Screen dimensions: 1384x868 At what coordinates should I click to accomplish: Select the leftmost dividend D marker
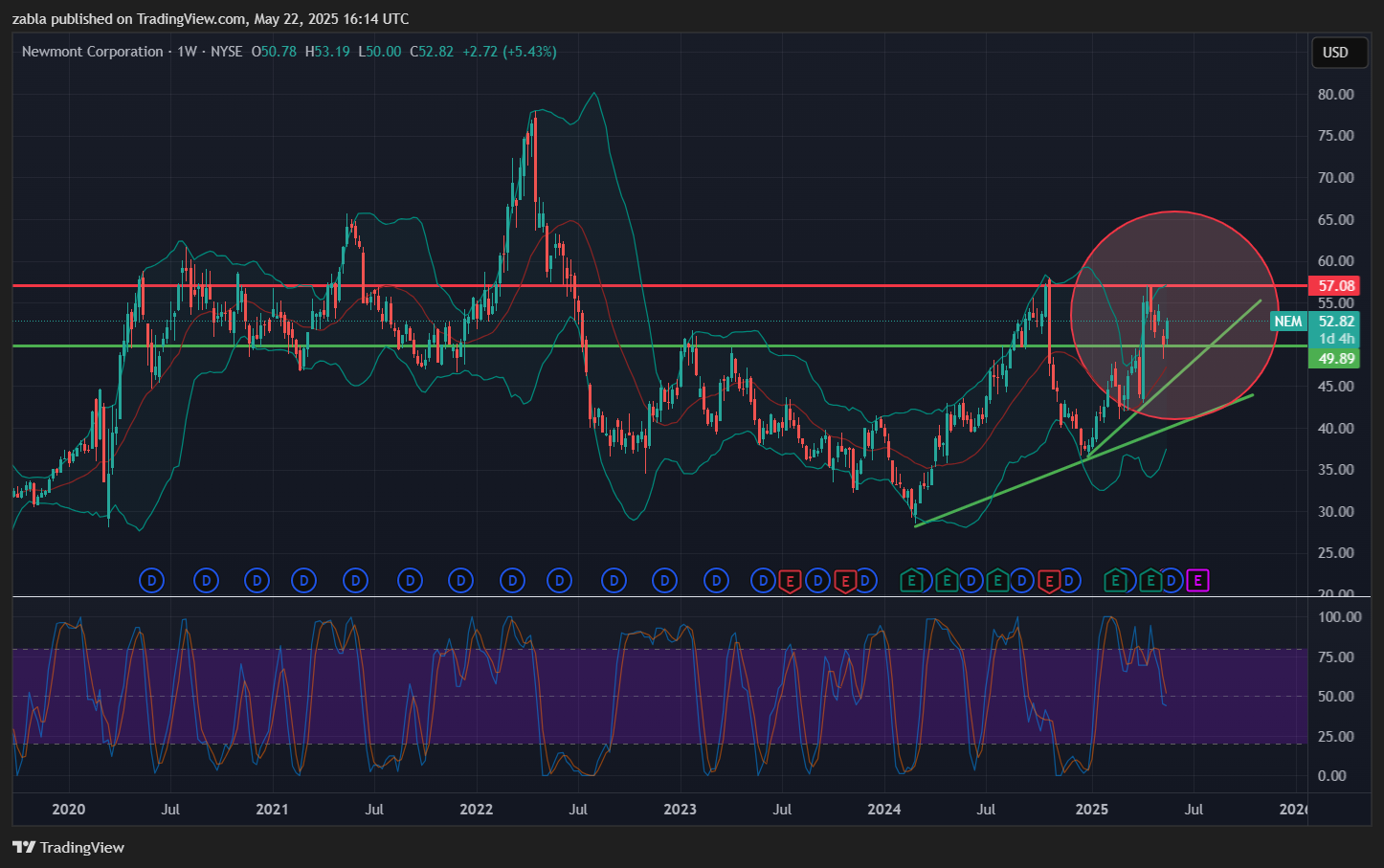(152, 580)
